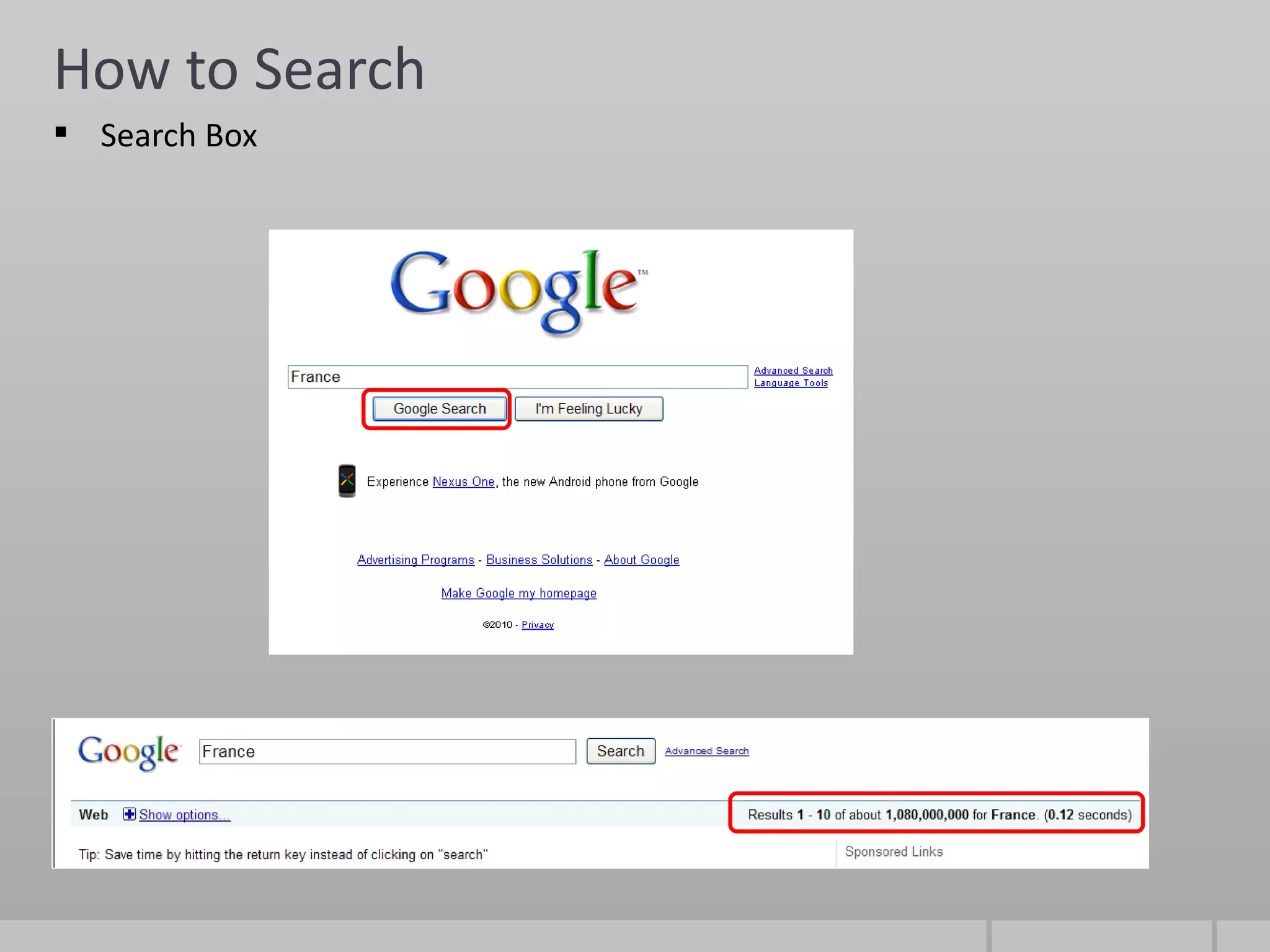Viewport: 1270px width, 952px height.
Task: Click the Google Search button
Action: 440,409
